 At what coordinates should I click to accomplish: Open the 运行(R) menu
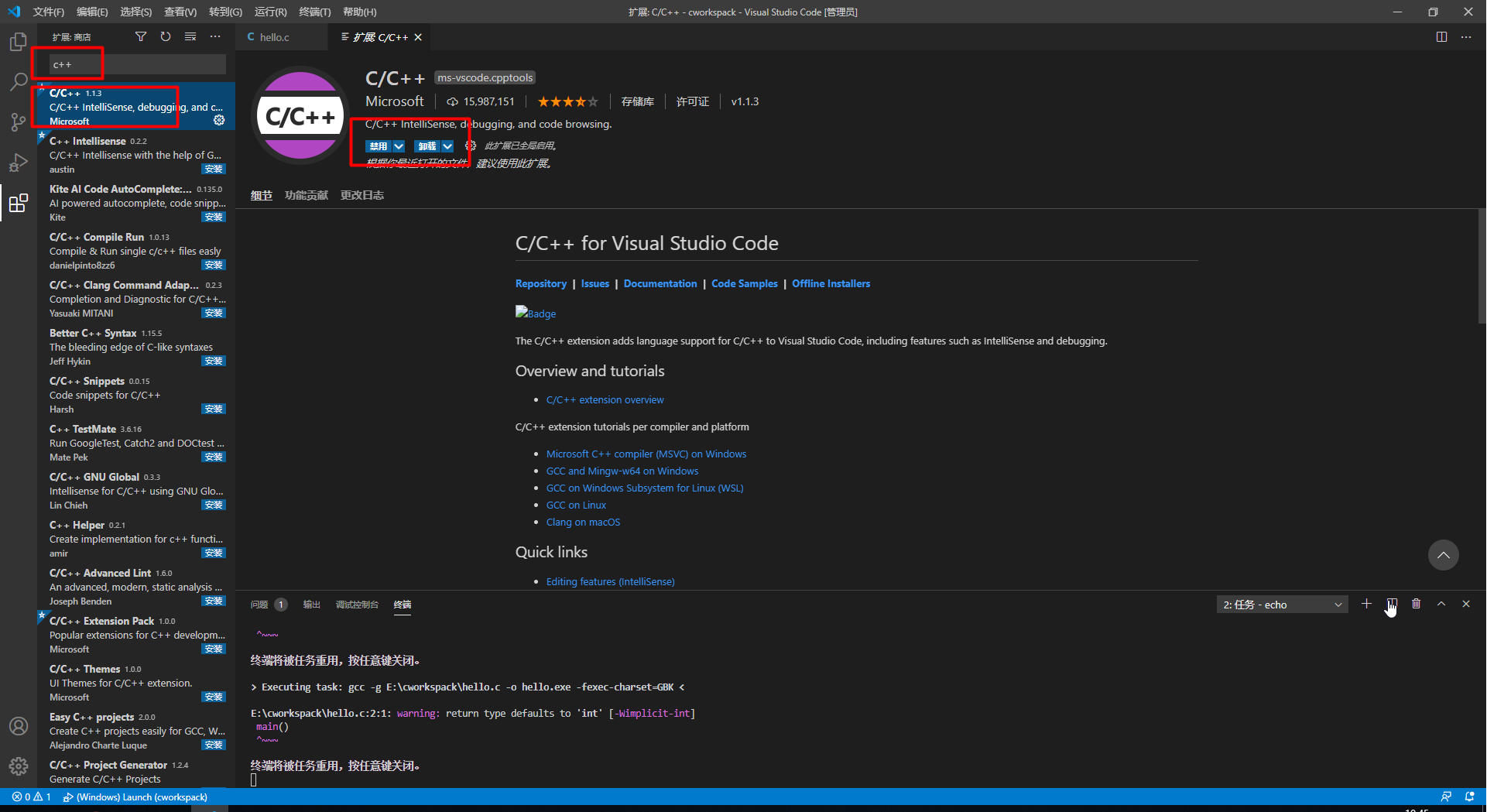point(270,12)
